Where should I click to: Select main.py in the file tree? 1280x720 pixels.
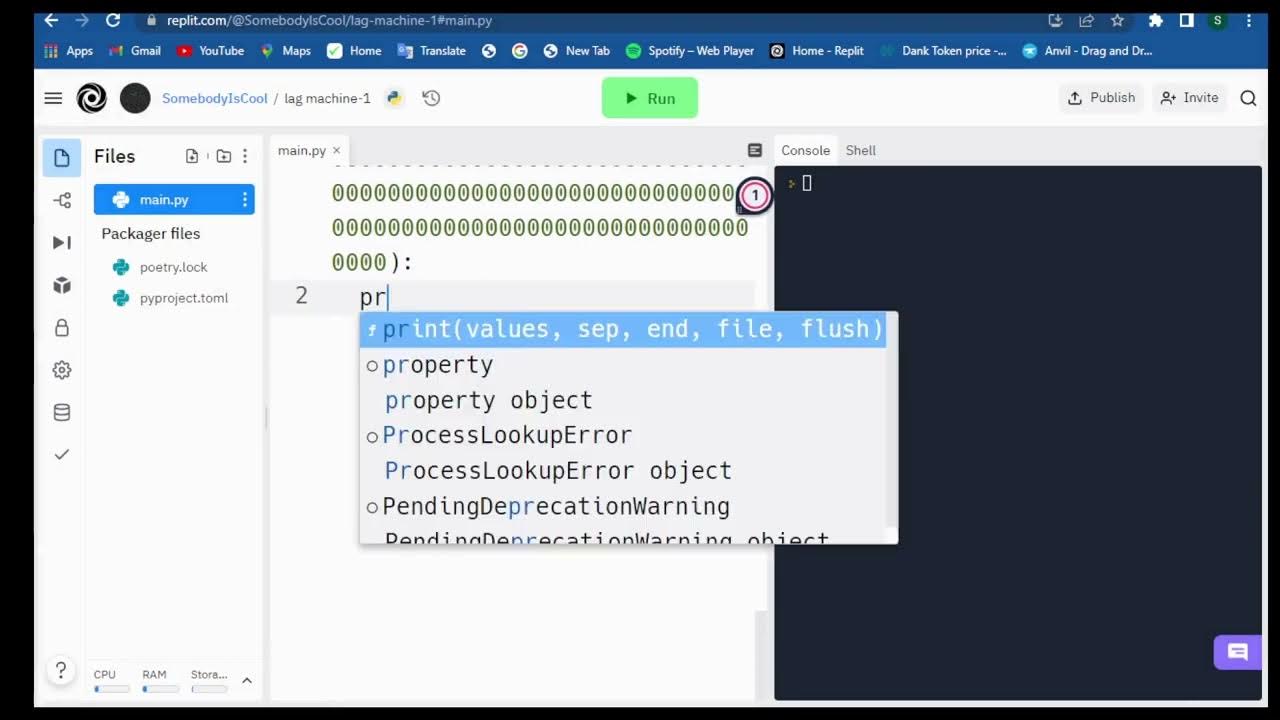(174, 200)
